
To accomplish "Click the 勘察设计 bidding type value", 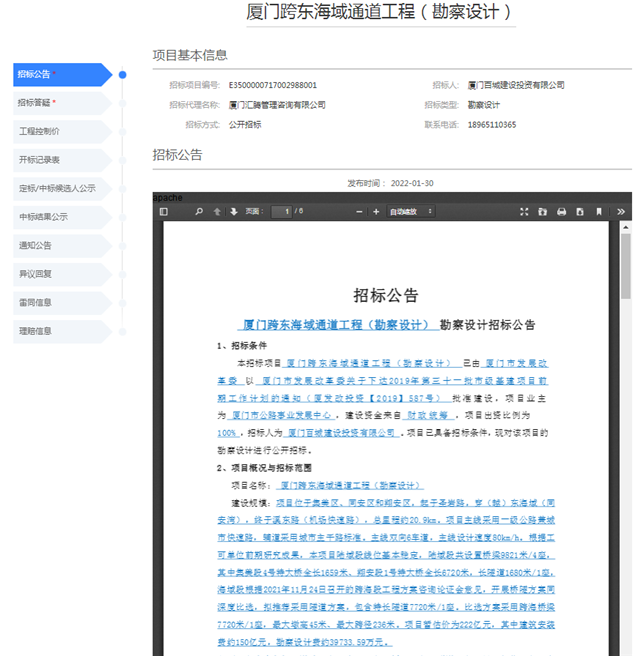I will pyautogui.click(x=484, y=105).
